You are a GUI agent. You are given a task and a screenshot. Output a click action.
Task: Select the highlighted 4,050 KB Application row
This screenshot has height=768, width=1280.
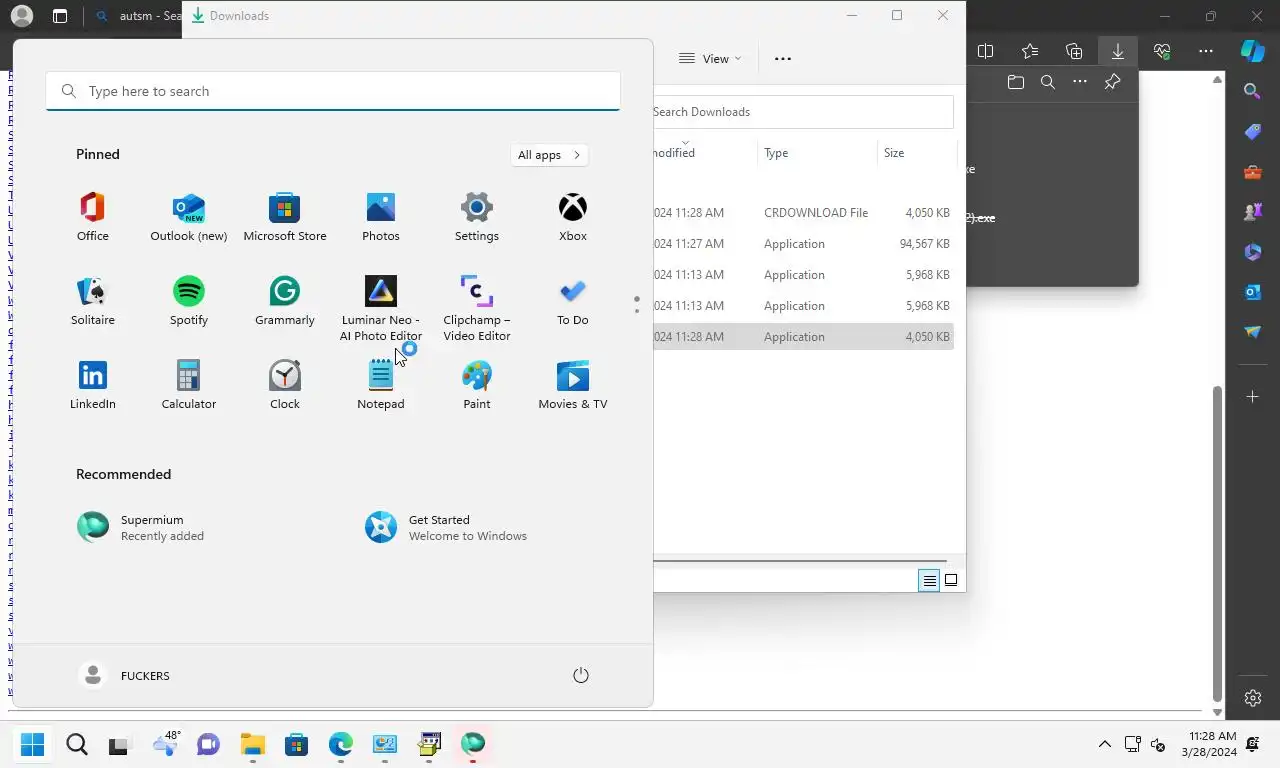coord(804,337)
